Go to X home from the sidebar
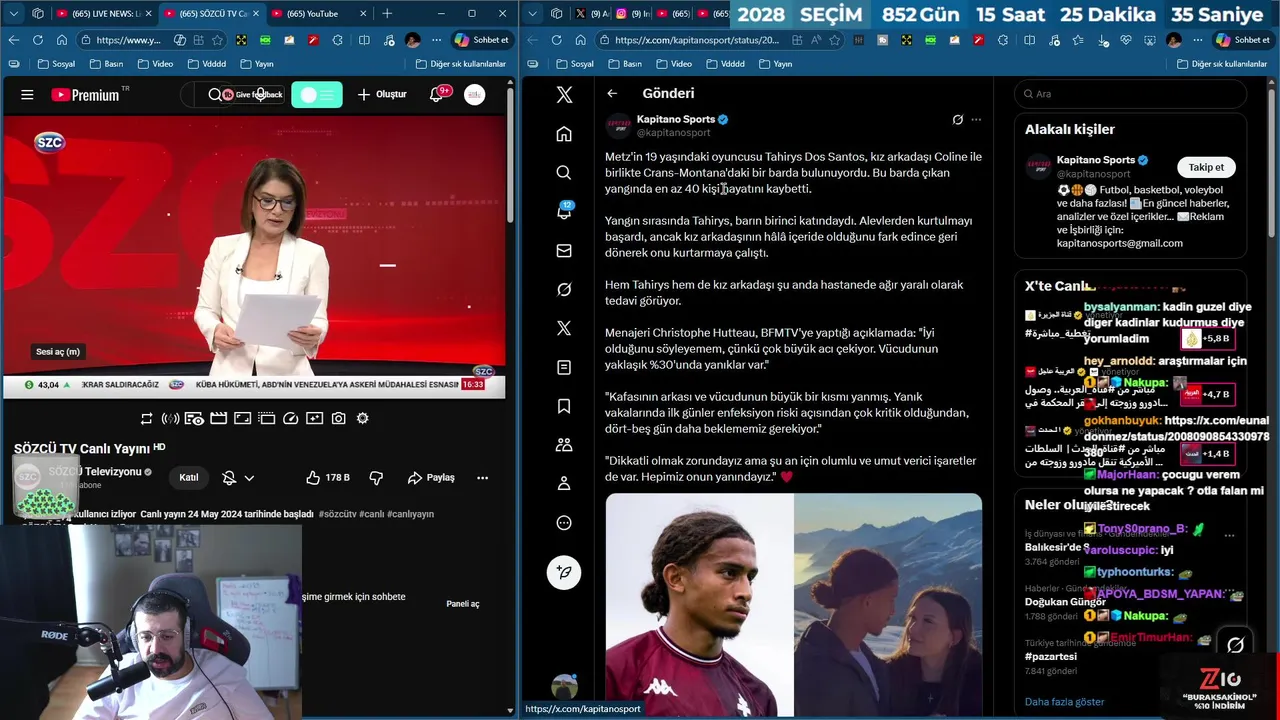Screen dimensions: 1280x720 [564, 134]
